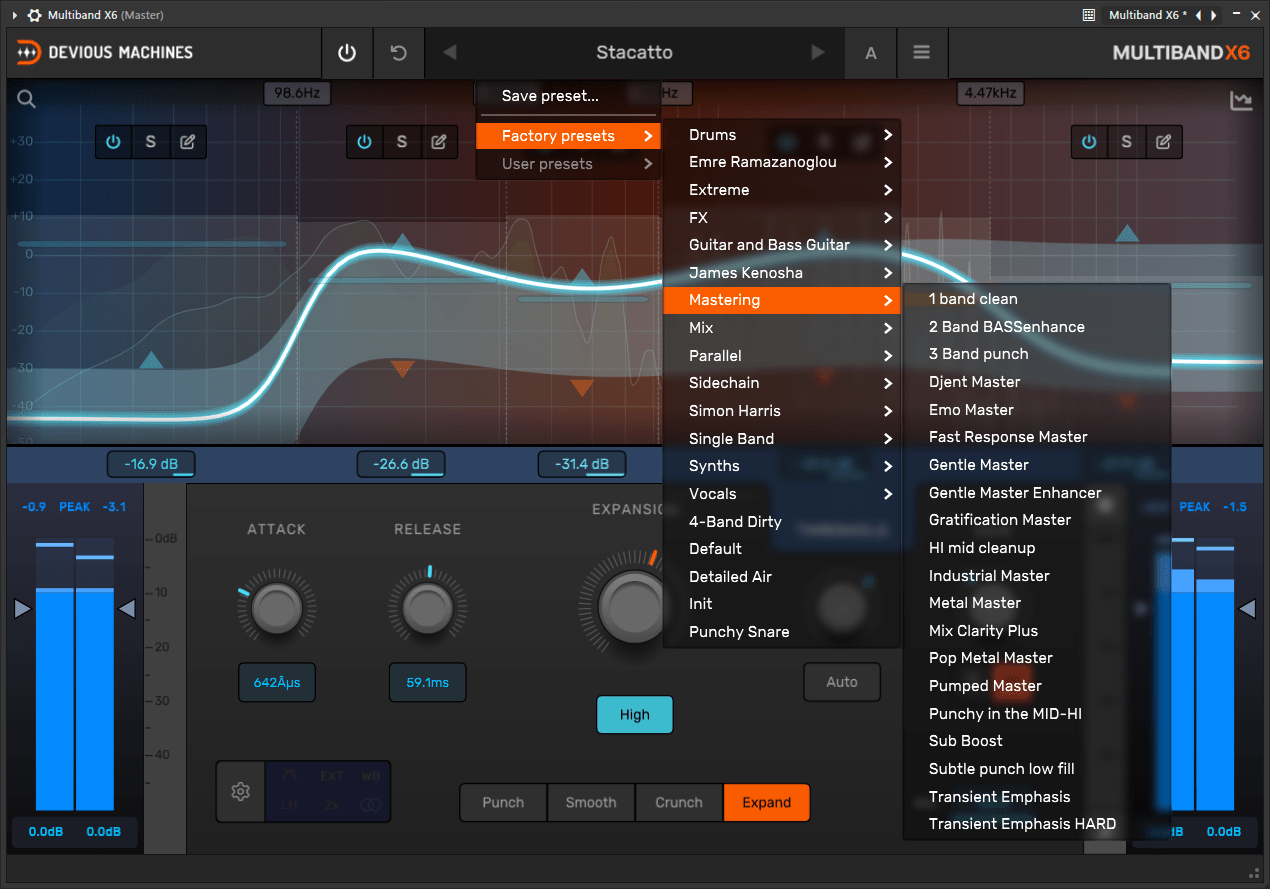
Task: Solo the 4.47kHz band
Action: pyautogui.click(x=1127, y=142)
